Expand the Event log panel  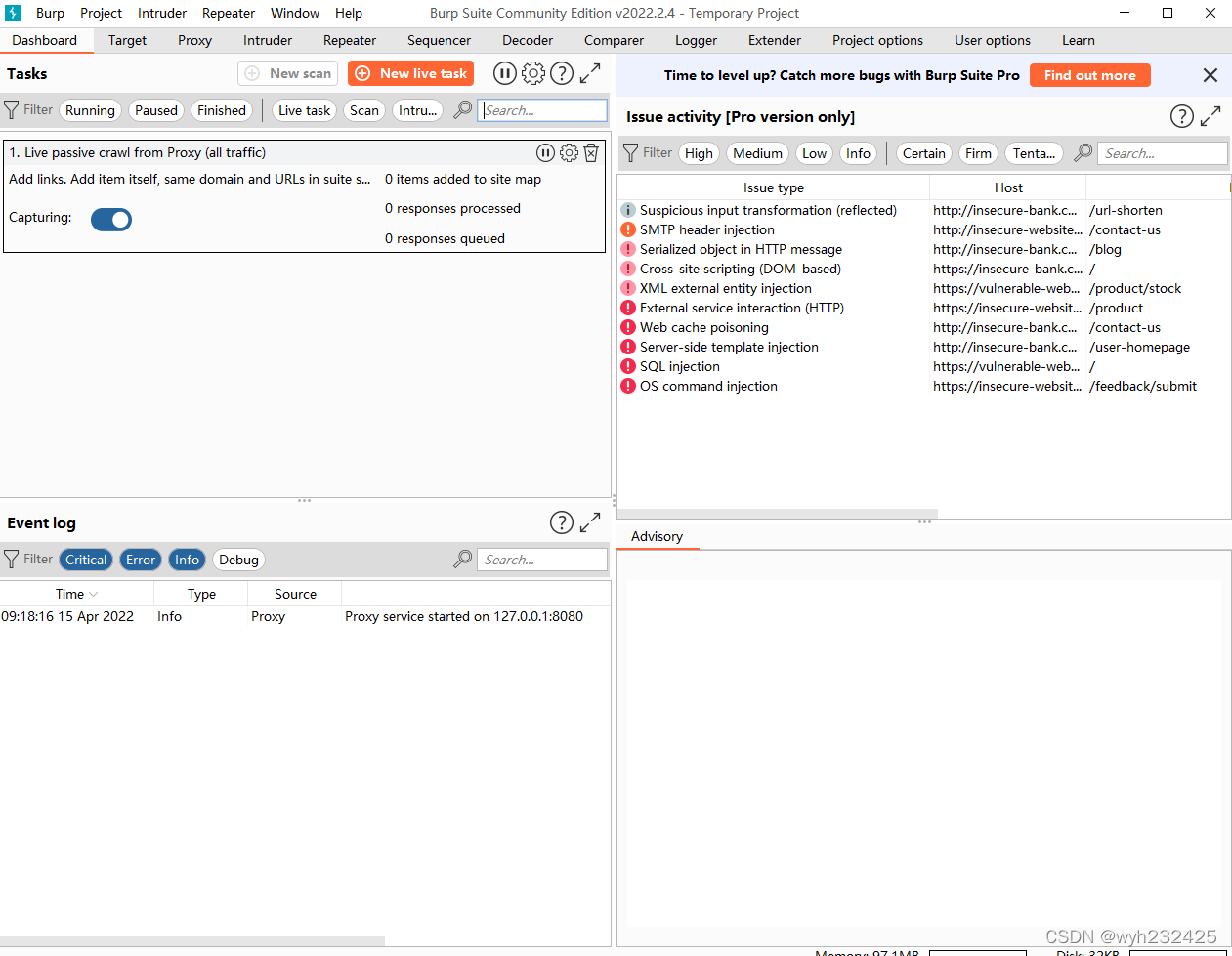pyautogui.click(x=590, y=522)
